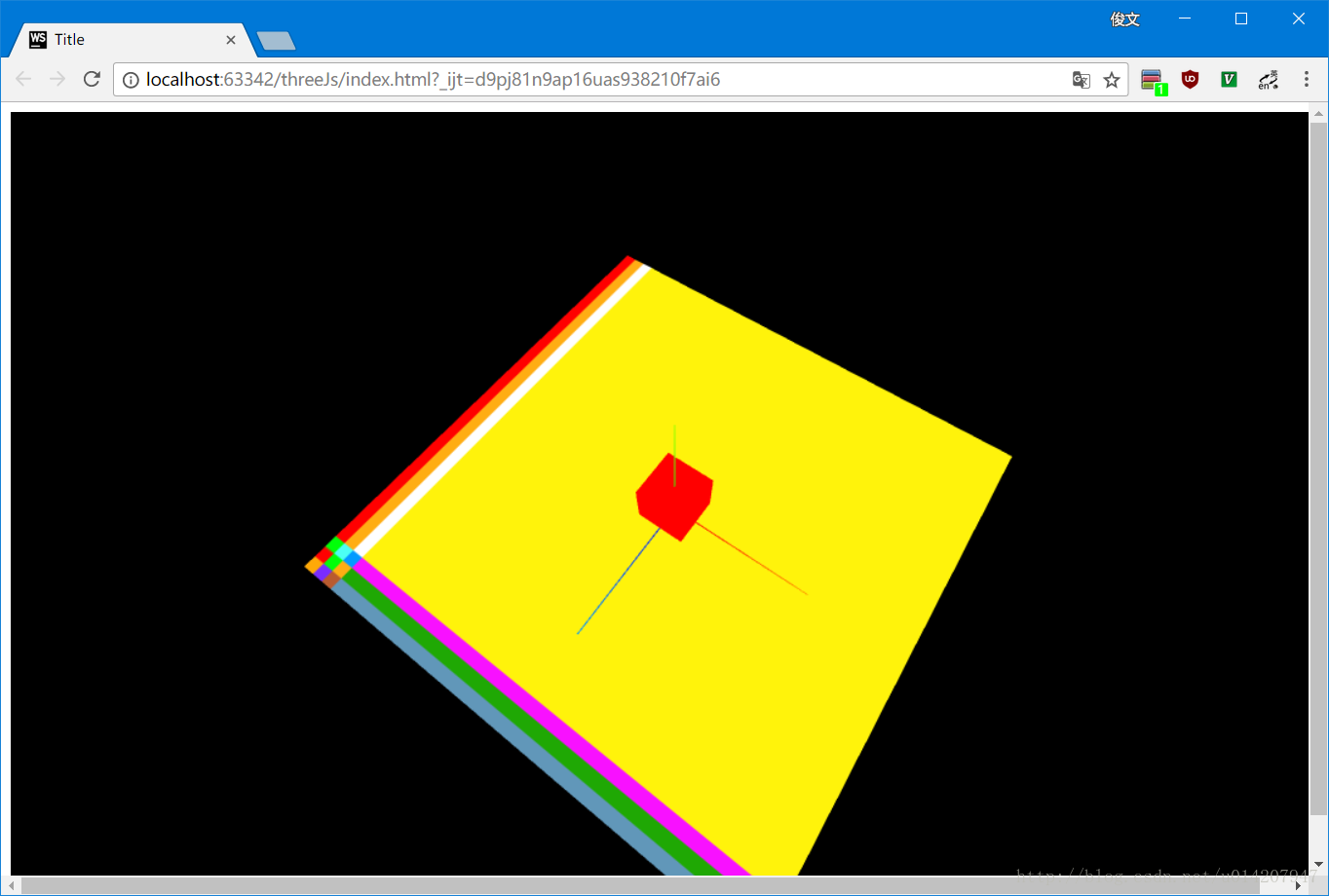Screen dimensions: 1329x896
Task: Minimize the Chrome window
Action: pos(1185,19)
